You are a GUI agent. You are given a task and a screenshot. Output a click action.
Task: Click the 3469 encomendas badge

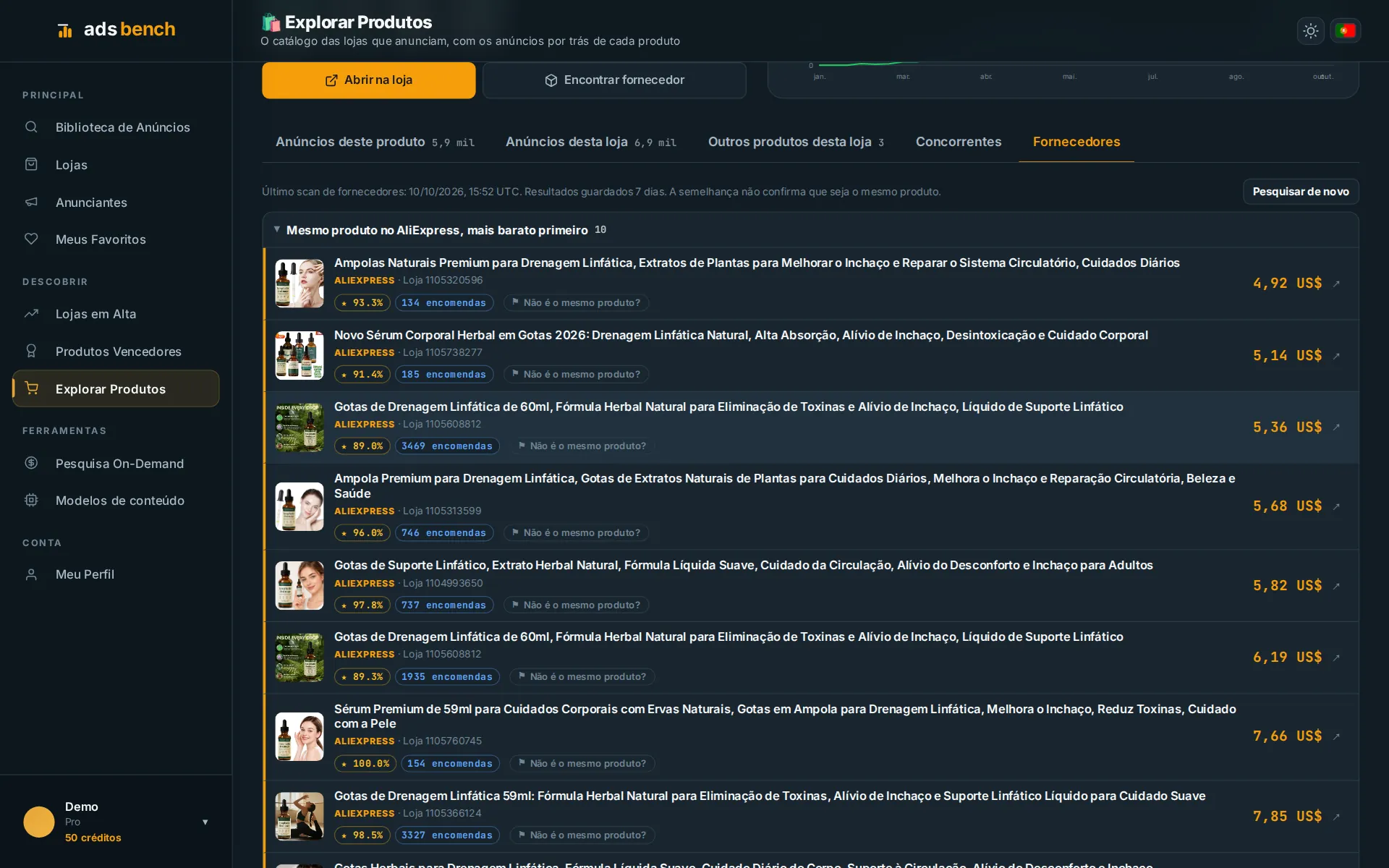[447, 446]
